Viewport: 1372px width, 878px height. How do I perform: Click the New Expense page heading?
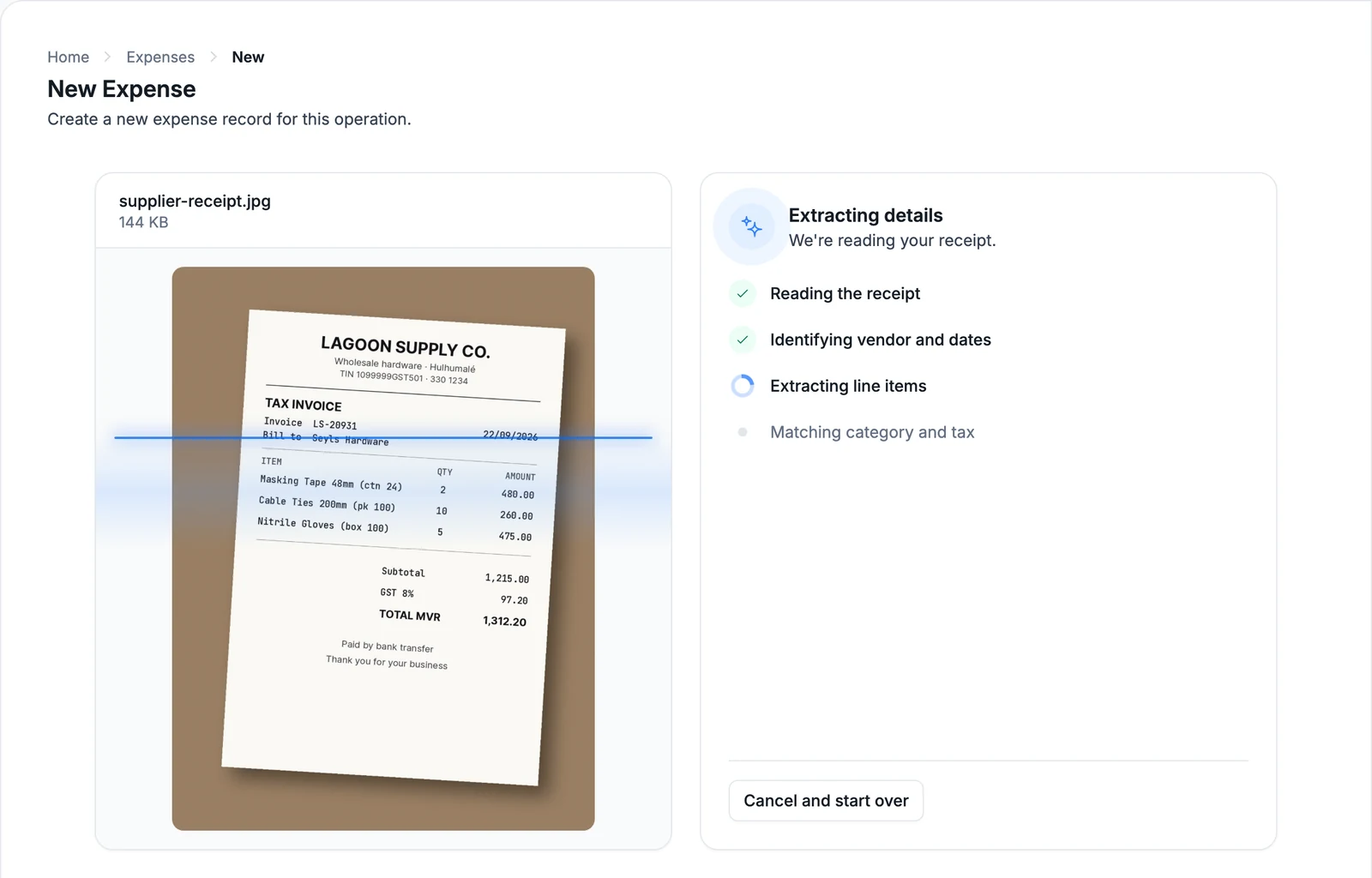(x=122, y=89)
